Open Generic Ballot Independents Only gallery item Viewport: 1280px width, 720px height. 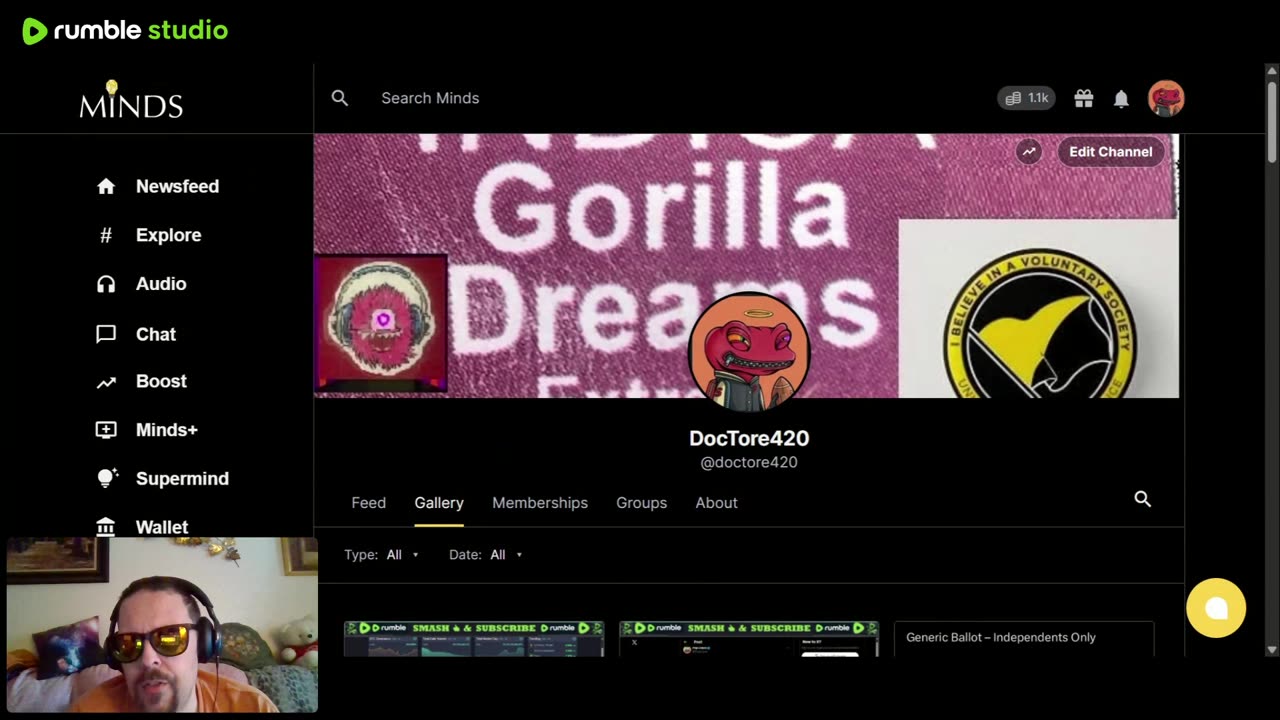point(1024,639)
